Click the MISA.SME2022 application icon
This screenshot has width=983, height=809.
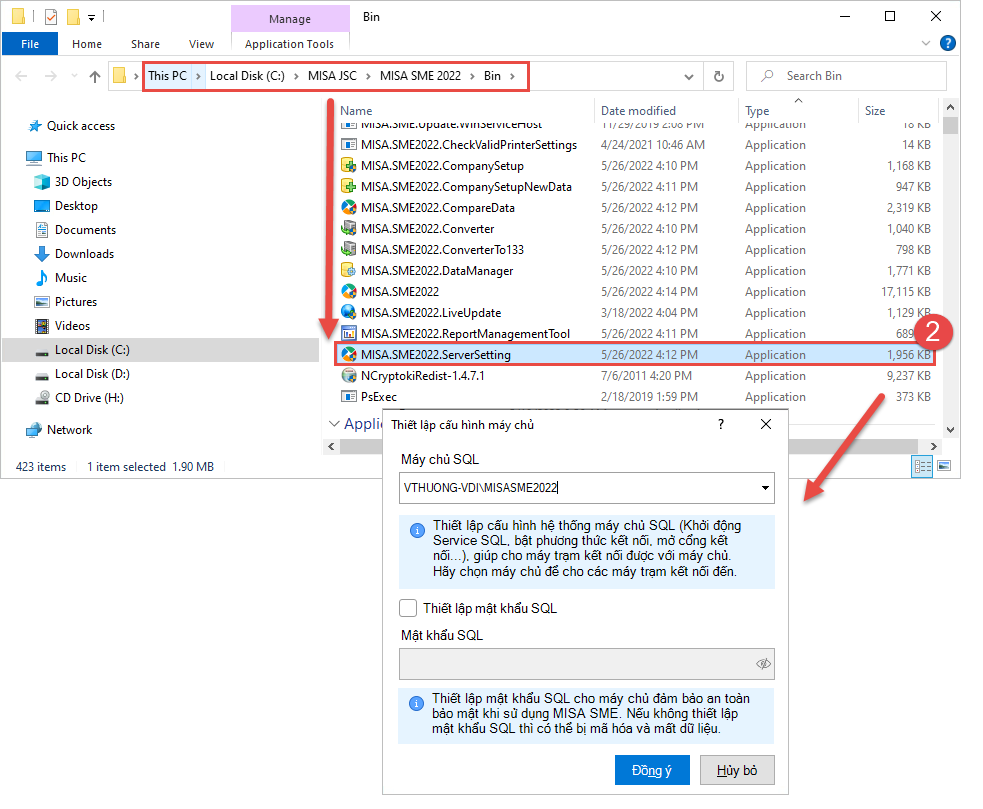[349, 291]
